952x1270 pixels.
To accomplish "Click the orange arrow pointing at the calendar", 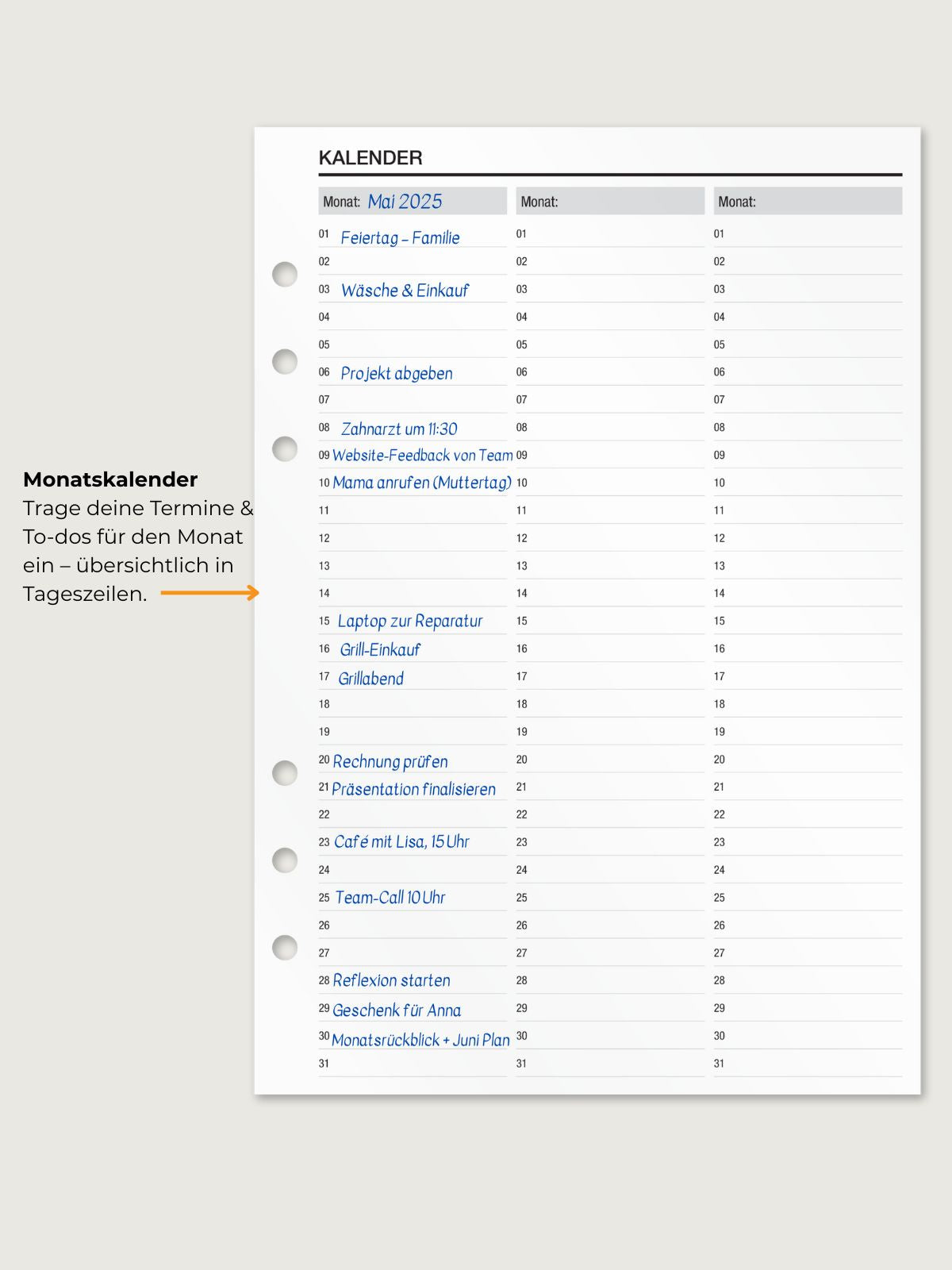I will [210, 593].
